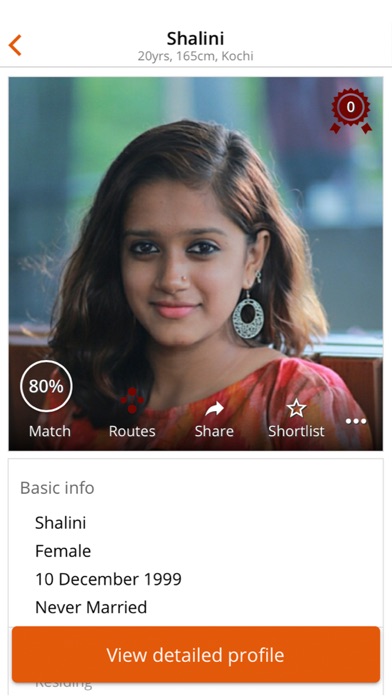The image size is (392, 696).
Task: Tap the subtitle 20yrs, 165cm, Kochi
Action: coord(195,57)
